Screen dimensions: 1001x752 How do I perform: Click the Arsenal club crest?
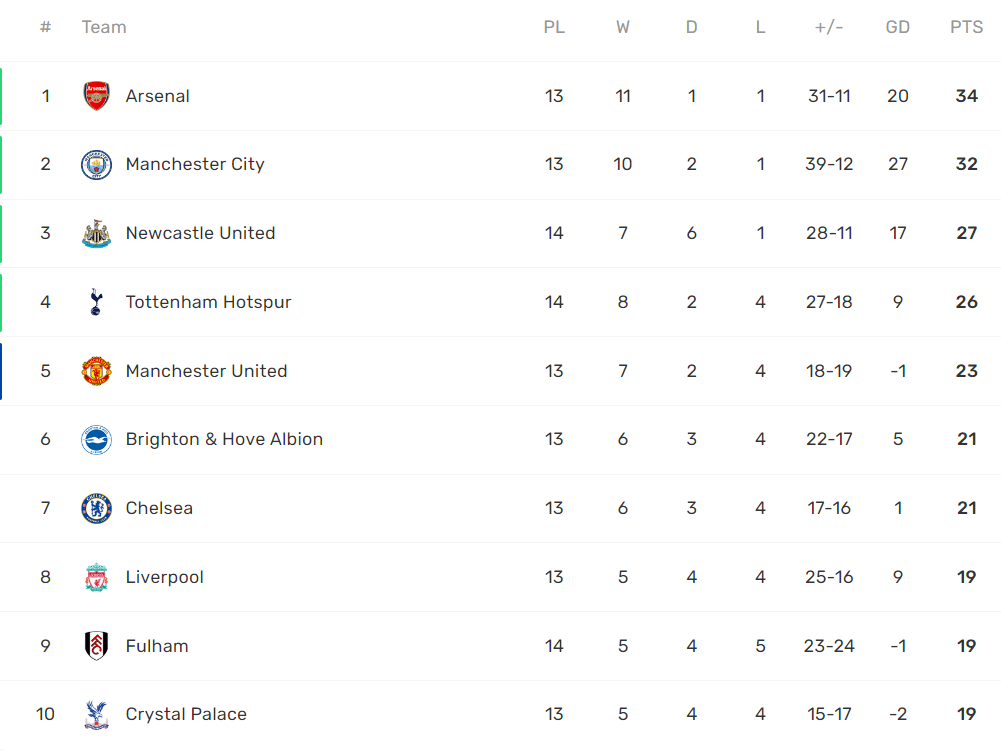pyautogui.click(x=96, y=96)
